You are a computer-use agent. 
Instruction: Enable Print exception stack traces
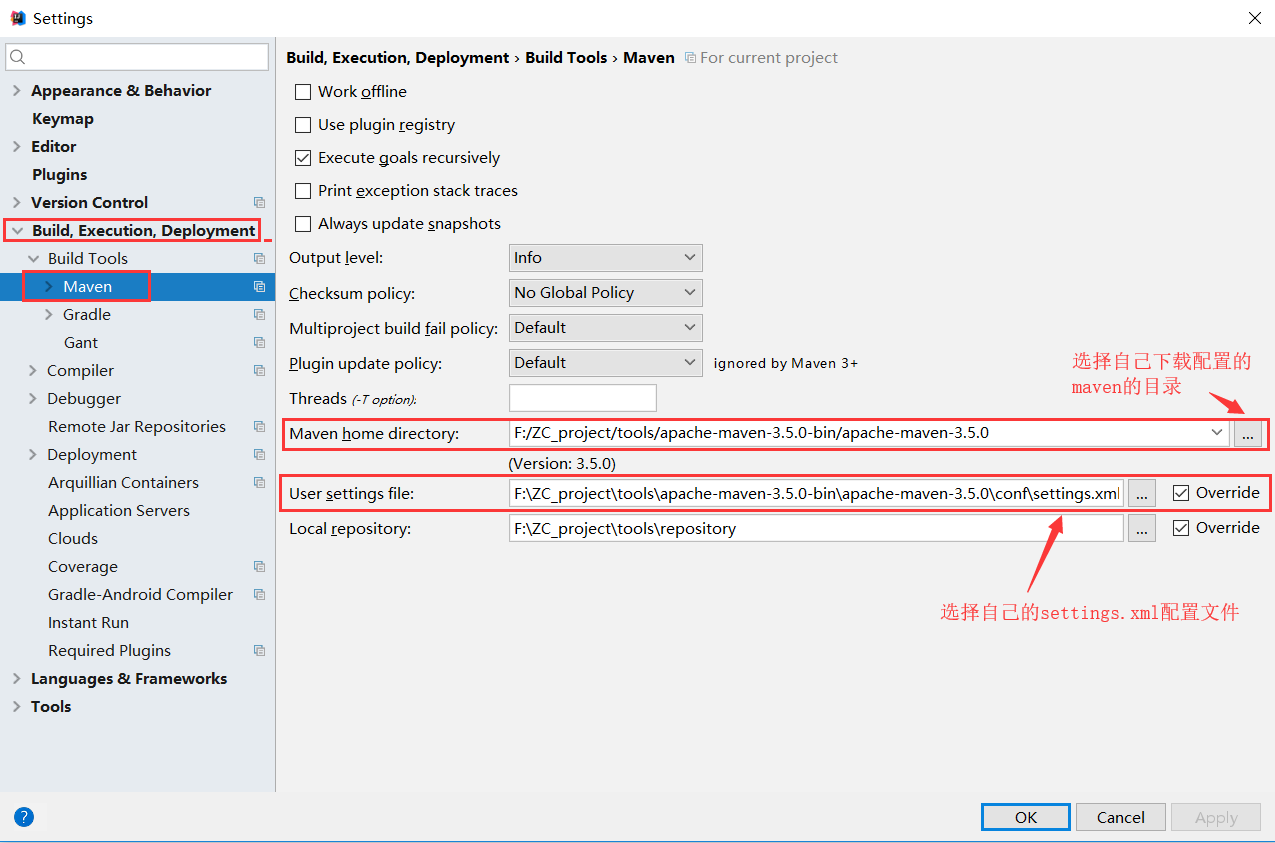pos(303,190)
